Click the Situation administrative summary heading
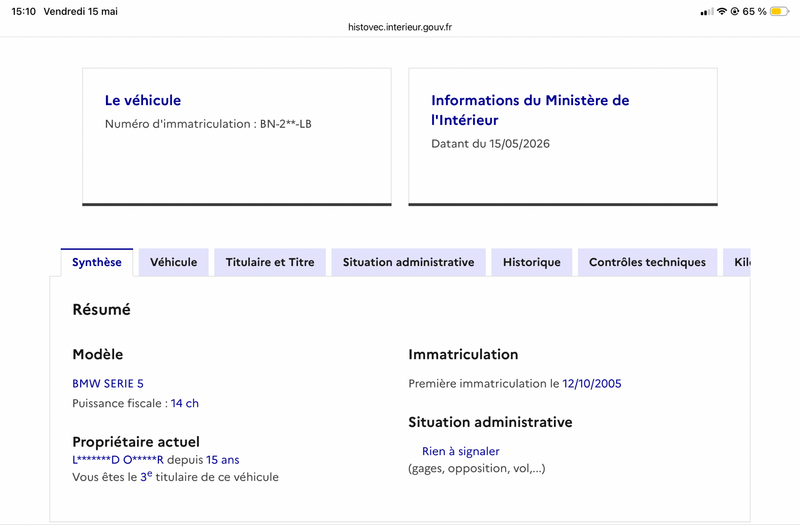Screen dimensions: 800x525 click(x=490, y=422)
